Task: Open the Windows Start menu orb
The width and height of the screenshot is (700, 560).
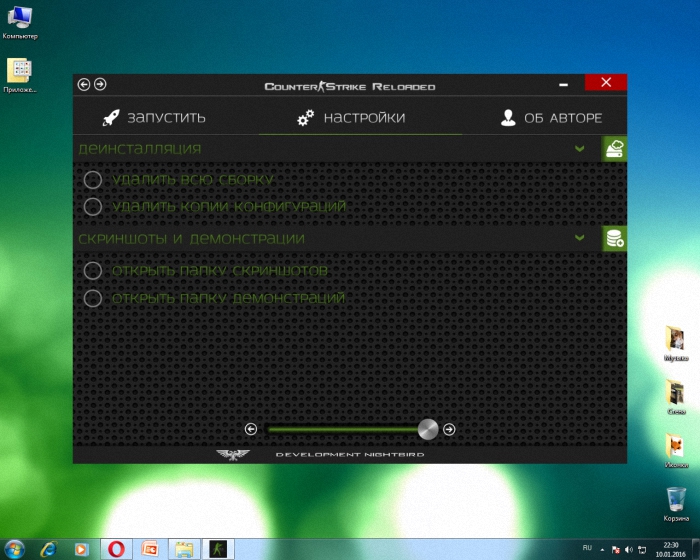Action: tap(14, 549)
